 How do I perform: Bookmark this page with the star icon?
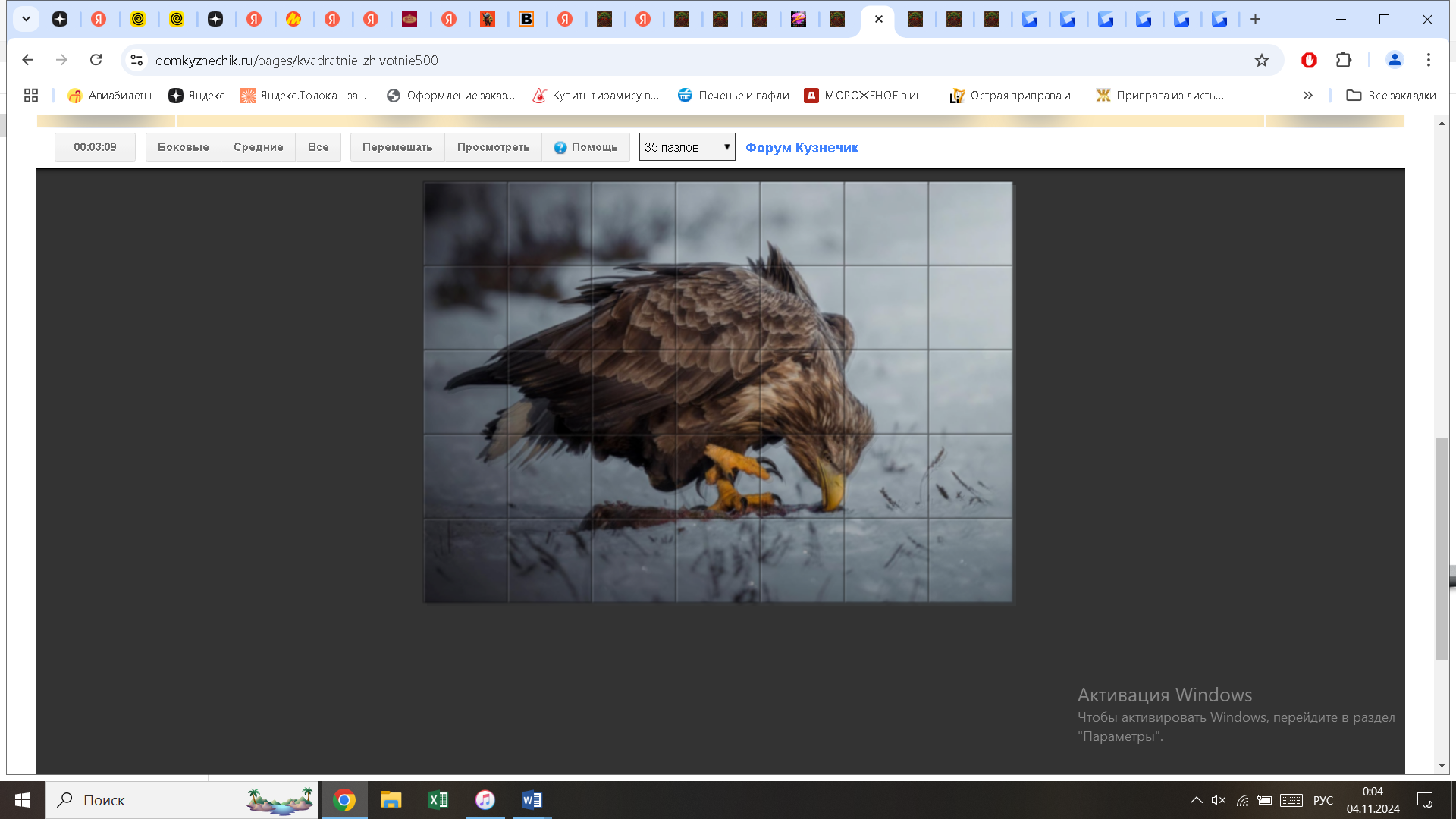pos(1261,60)
